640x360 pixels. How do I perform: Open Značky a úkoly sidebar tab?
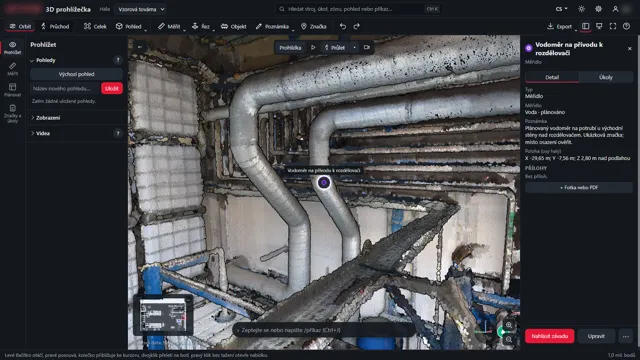13,113
